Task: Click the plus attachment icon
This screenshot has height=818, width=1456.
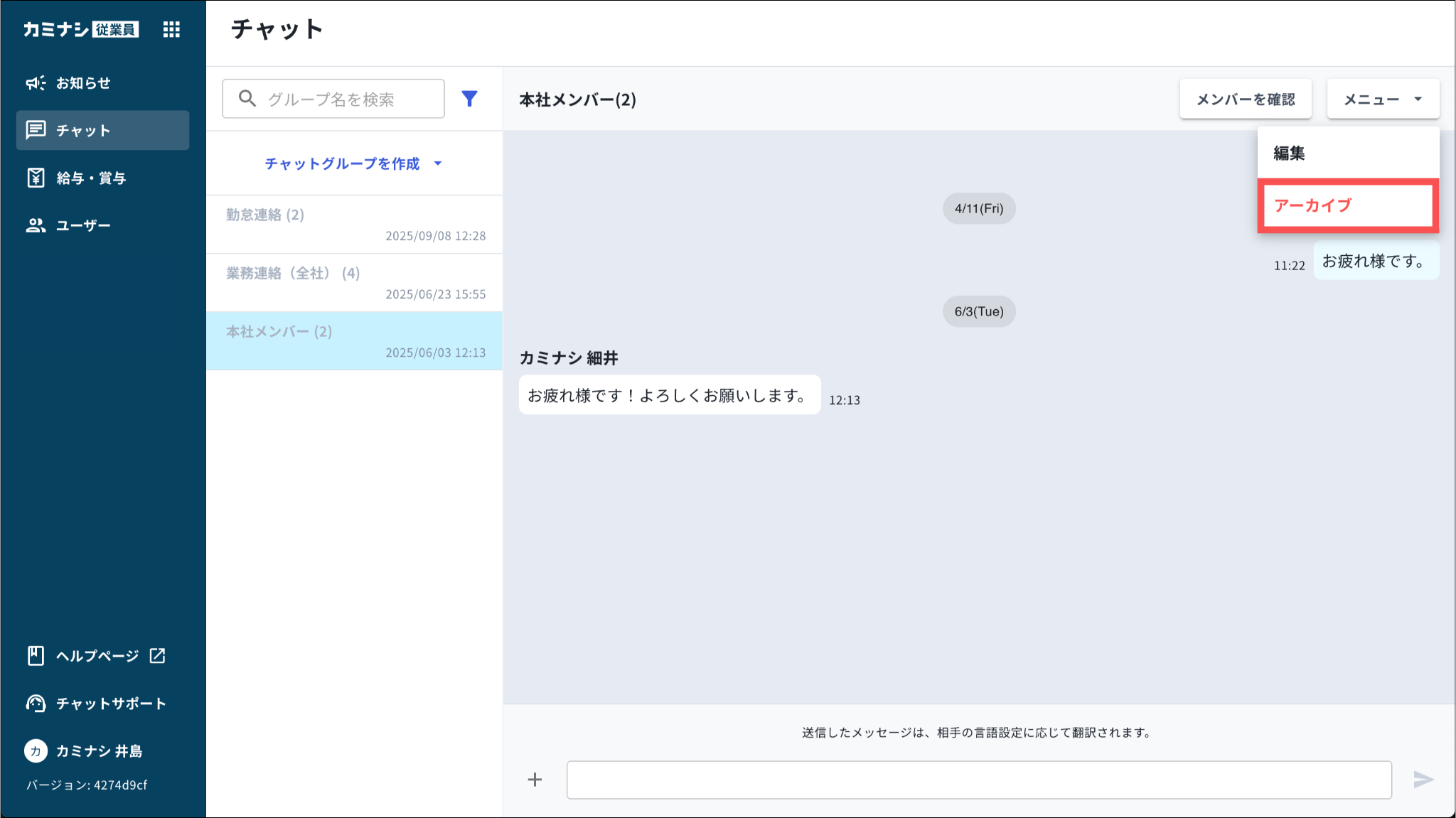Action: pyautogui.click(x=535, y=780)
